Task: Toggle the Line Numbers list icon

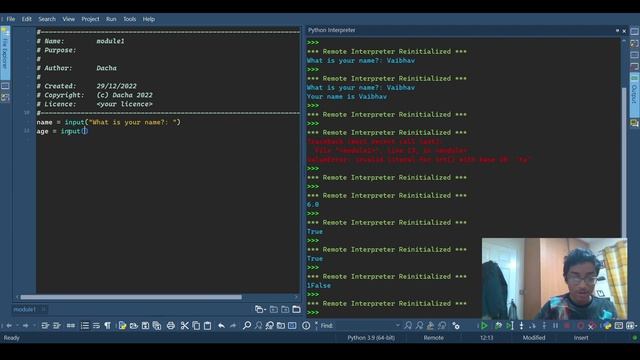Action: (84, 326)
